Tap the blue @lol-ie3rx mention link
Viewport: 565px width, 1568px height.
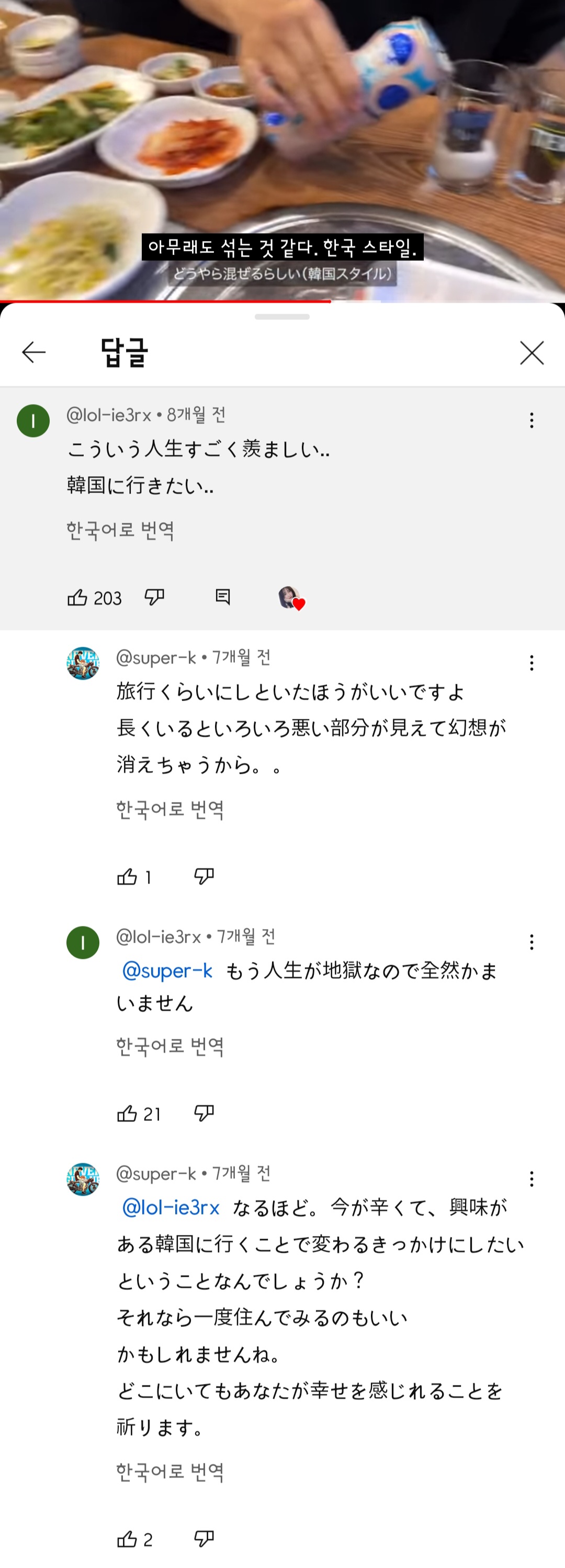pyautogui.click(x=171, y=1207)
